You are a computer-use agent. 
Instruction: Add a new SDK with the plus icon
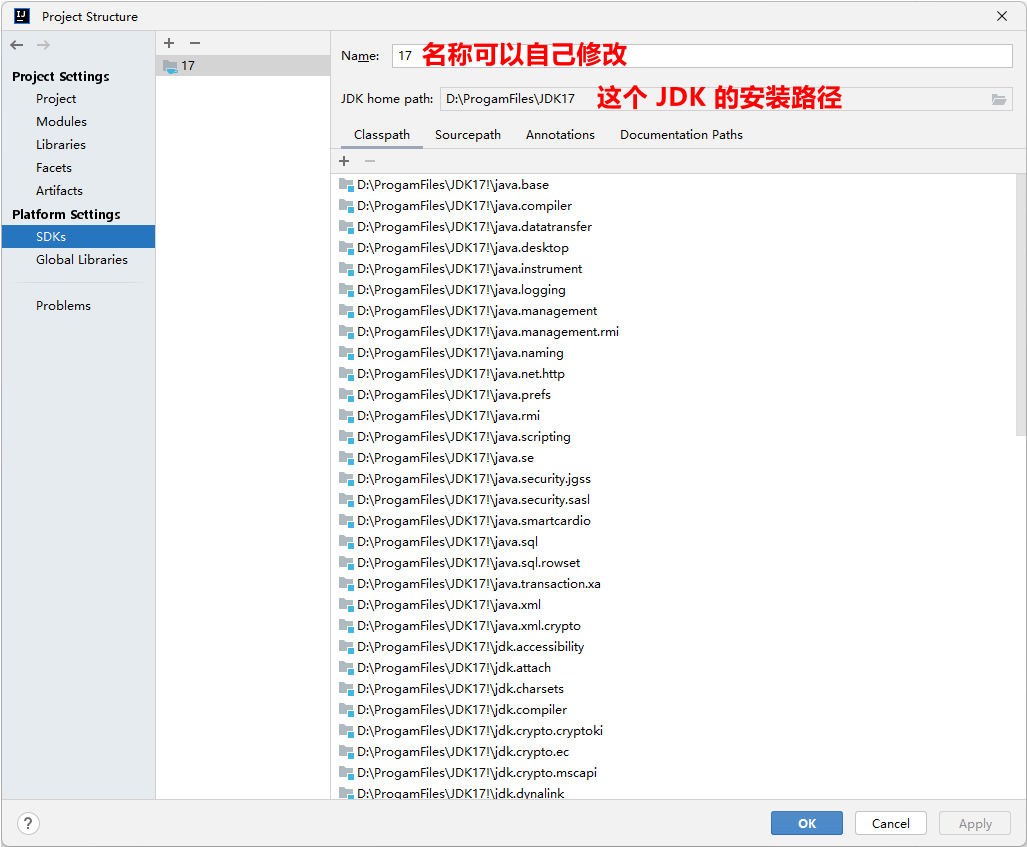(x=169, y=43)
